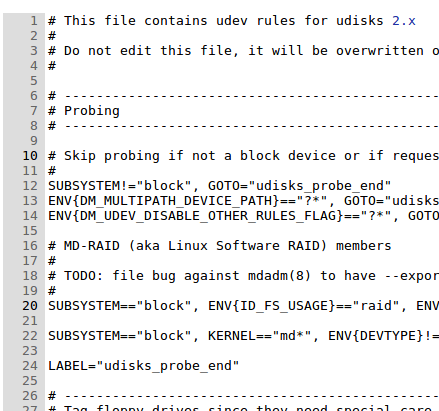Click the 2.x version text
The width and height of the screenshot is (439, 411).
coord(404,21)
